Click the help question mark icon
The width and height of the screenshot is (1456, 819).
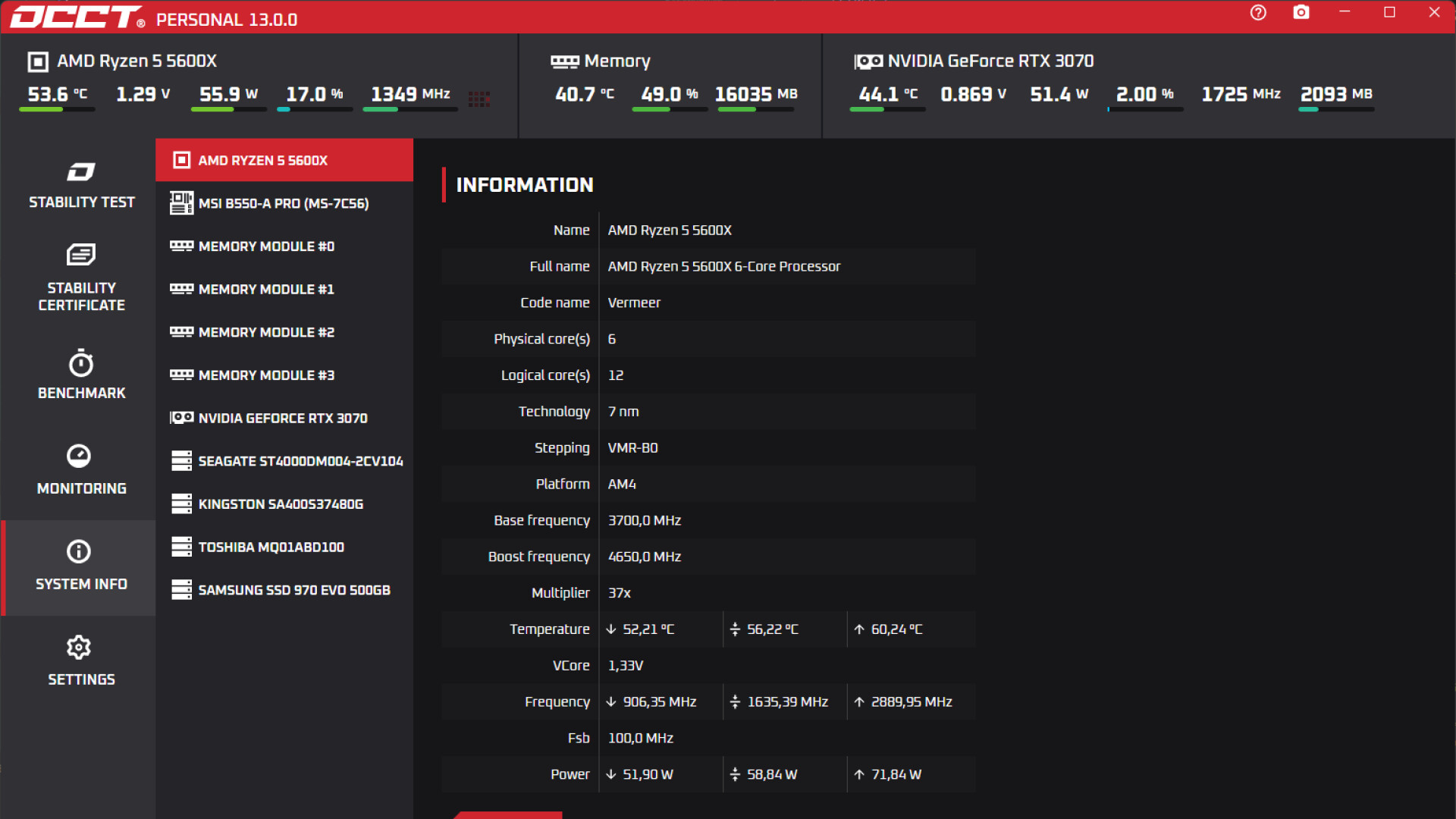tap(1257, 12)
